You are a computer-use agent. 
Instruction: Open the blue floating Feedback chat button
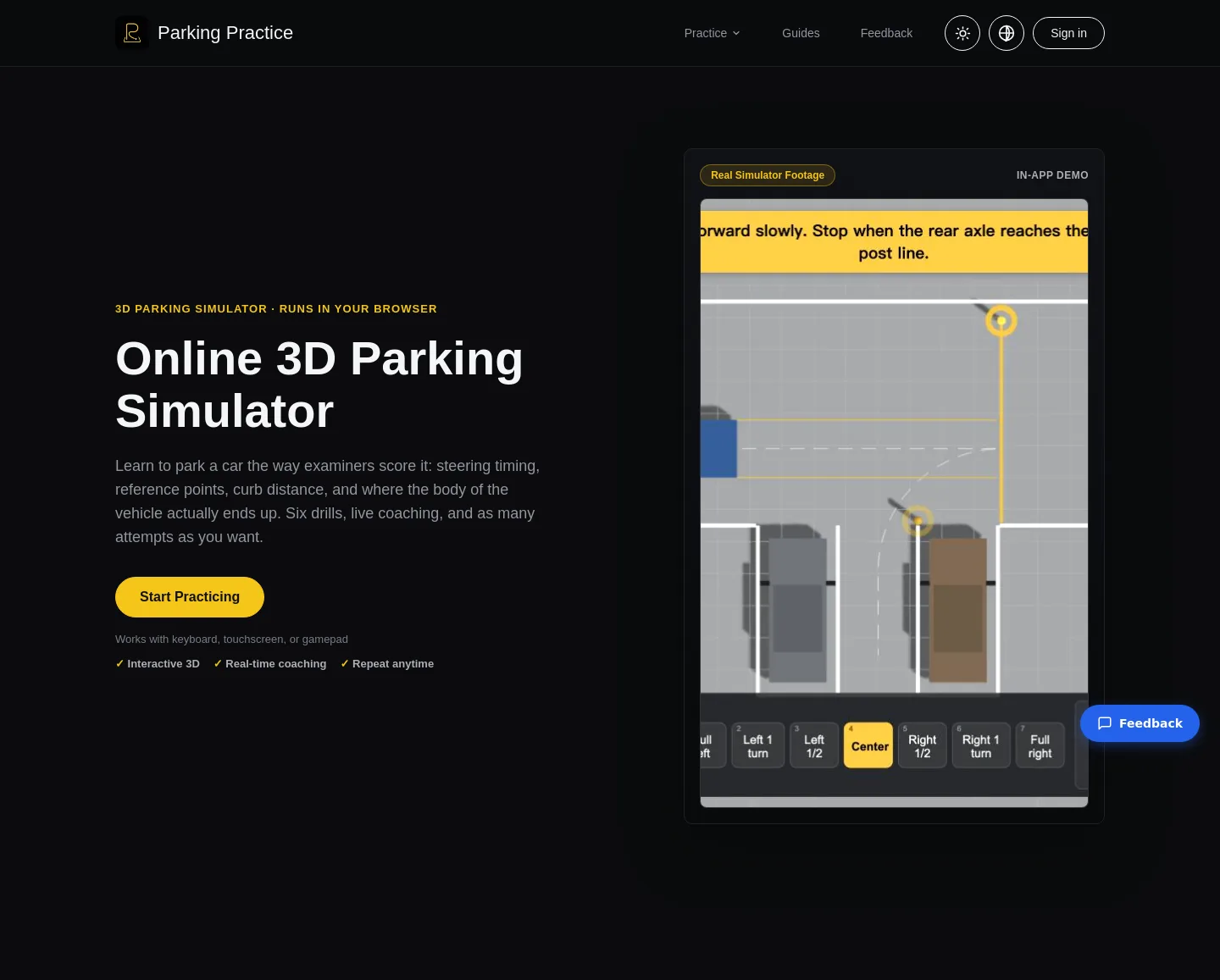[x=1140, y=723]
